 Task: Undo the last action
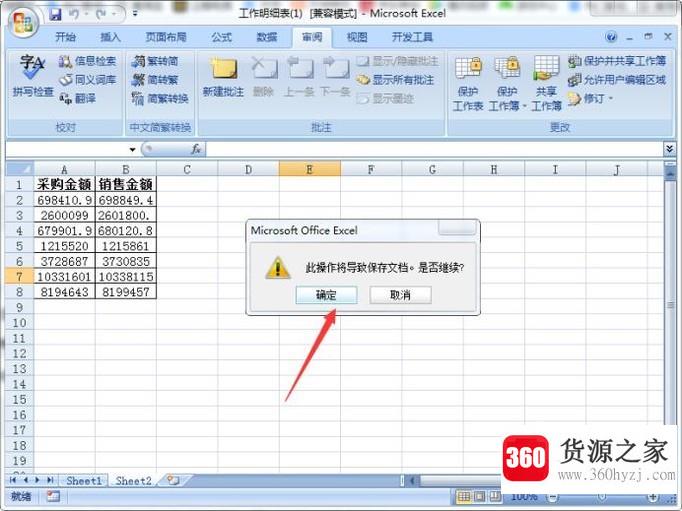[75, 15]
